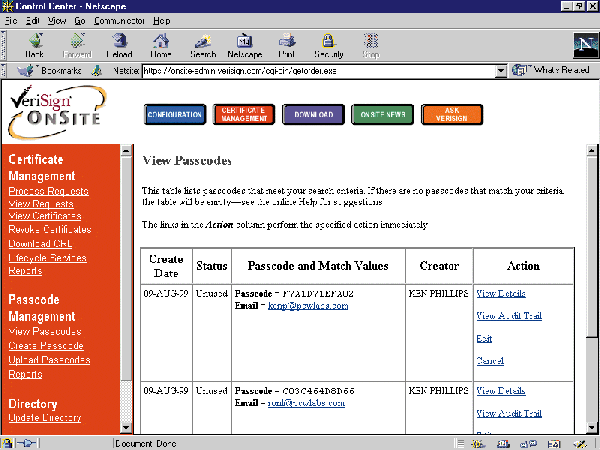Open the View Requests sidebar link
This screenshot has width=600, height=450.
coord(41,204)
